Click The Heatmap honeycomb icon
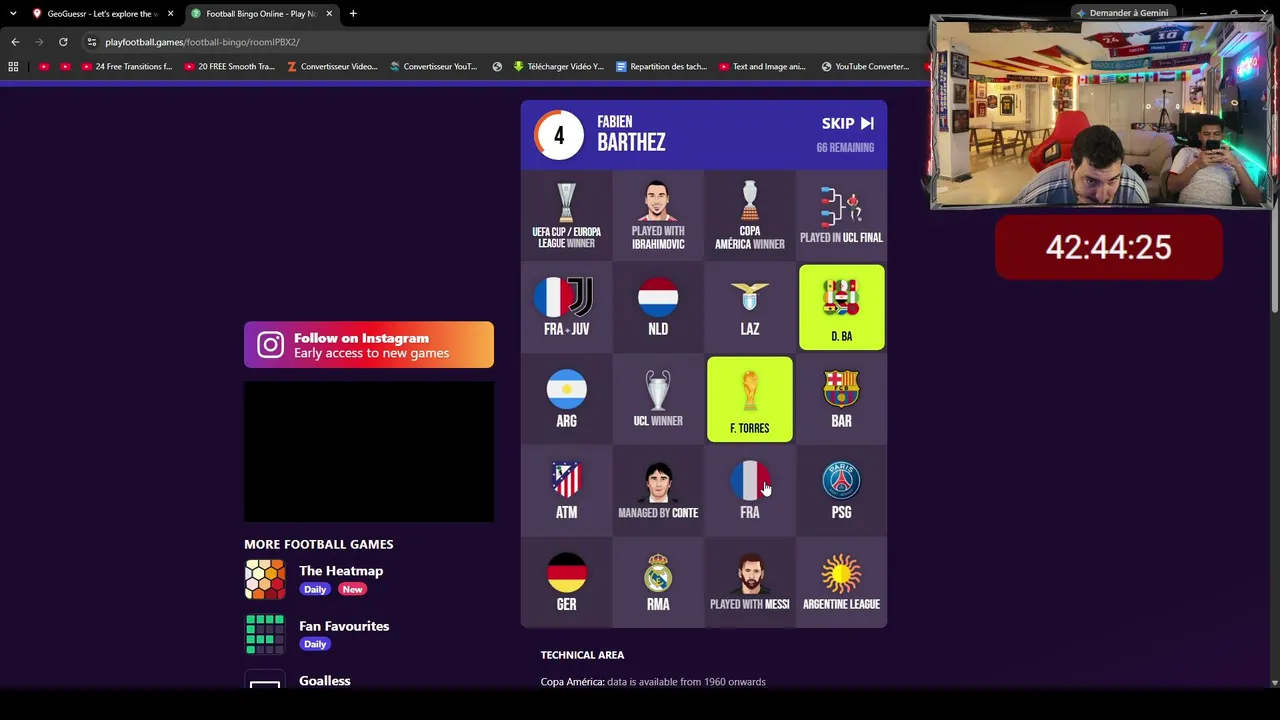This screenshot has height=720, width=1280. point(265,579)
